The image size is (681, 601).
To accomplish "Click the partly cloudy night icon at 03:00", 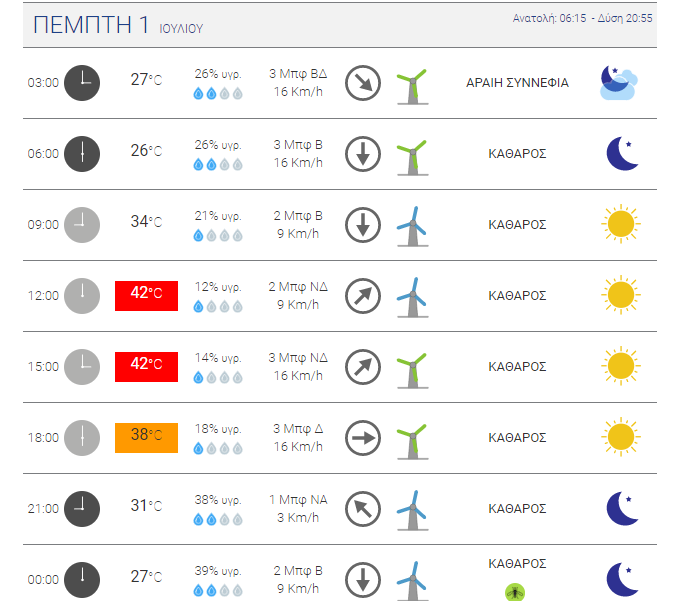I will 619,83.
